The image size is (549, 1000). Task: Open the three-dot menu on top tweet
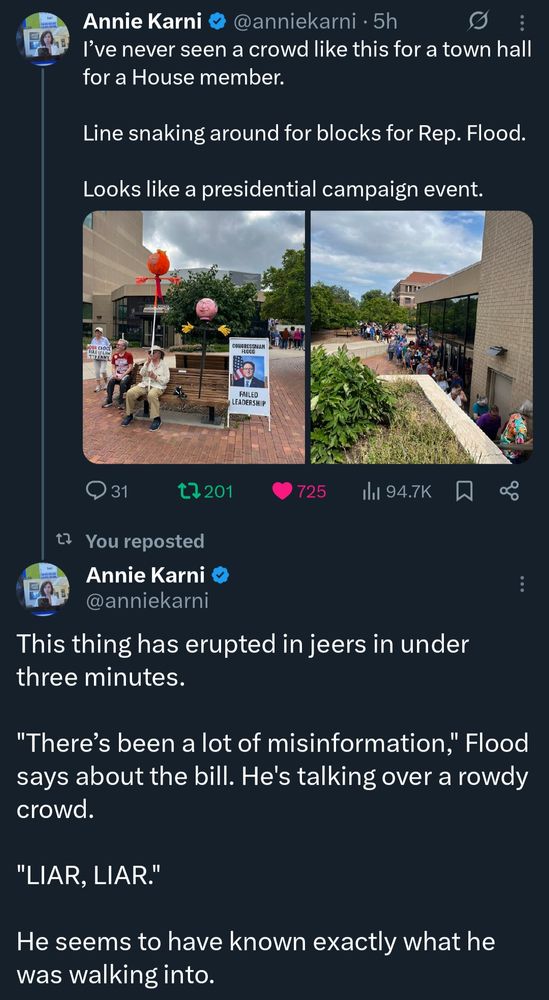tap(522, 24)
